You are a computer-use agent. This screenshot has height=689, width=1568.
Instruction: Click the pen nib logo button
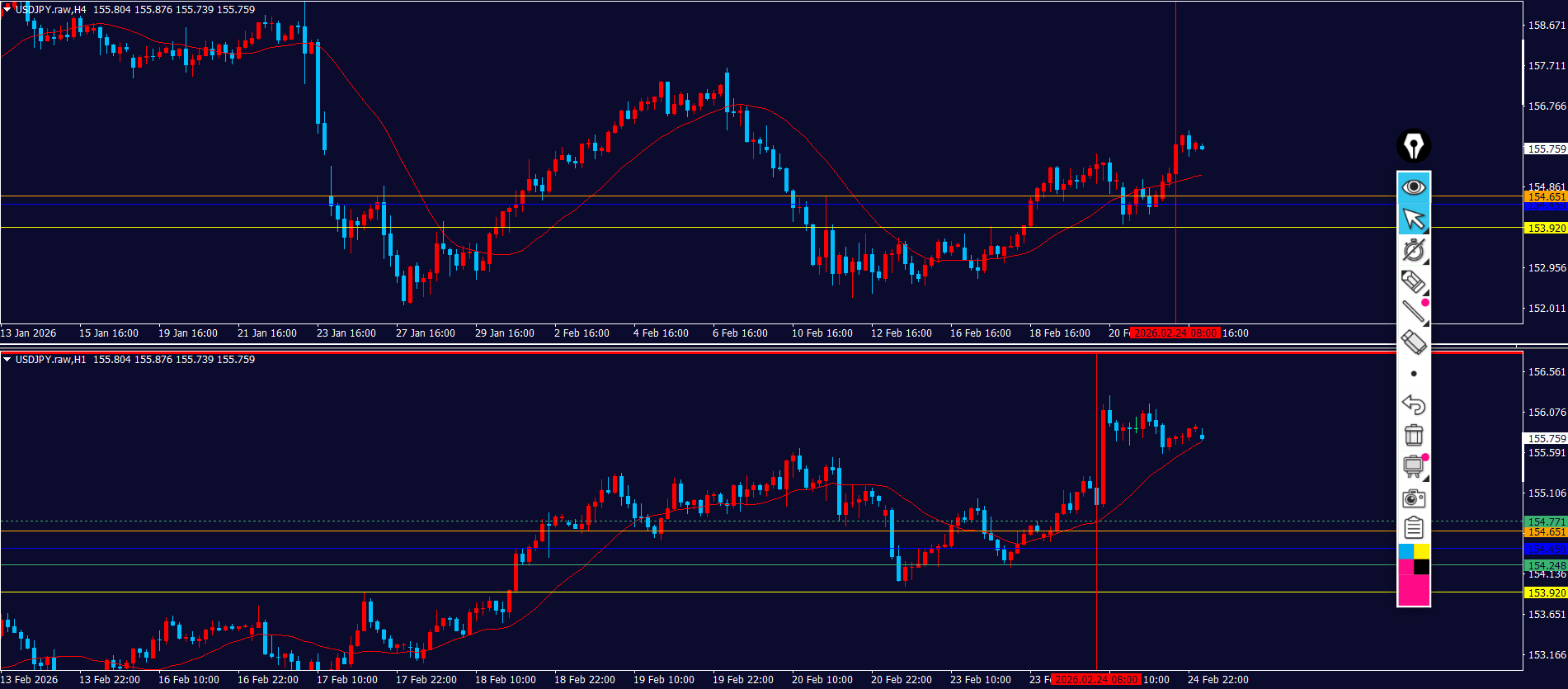click(x=1413, y=146)
